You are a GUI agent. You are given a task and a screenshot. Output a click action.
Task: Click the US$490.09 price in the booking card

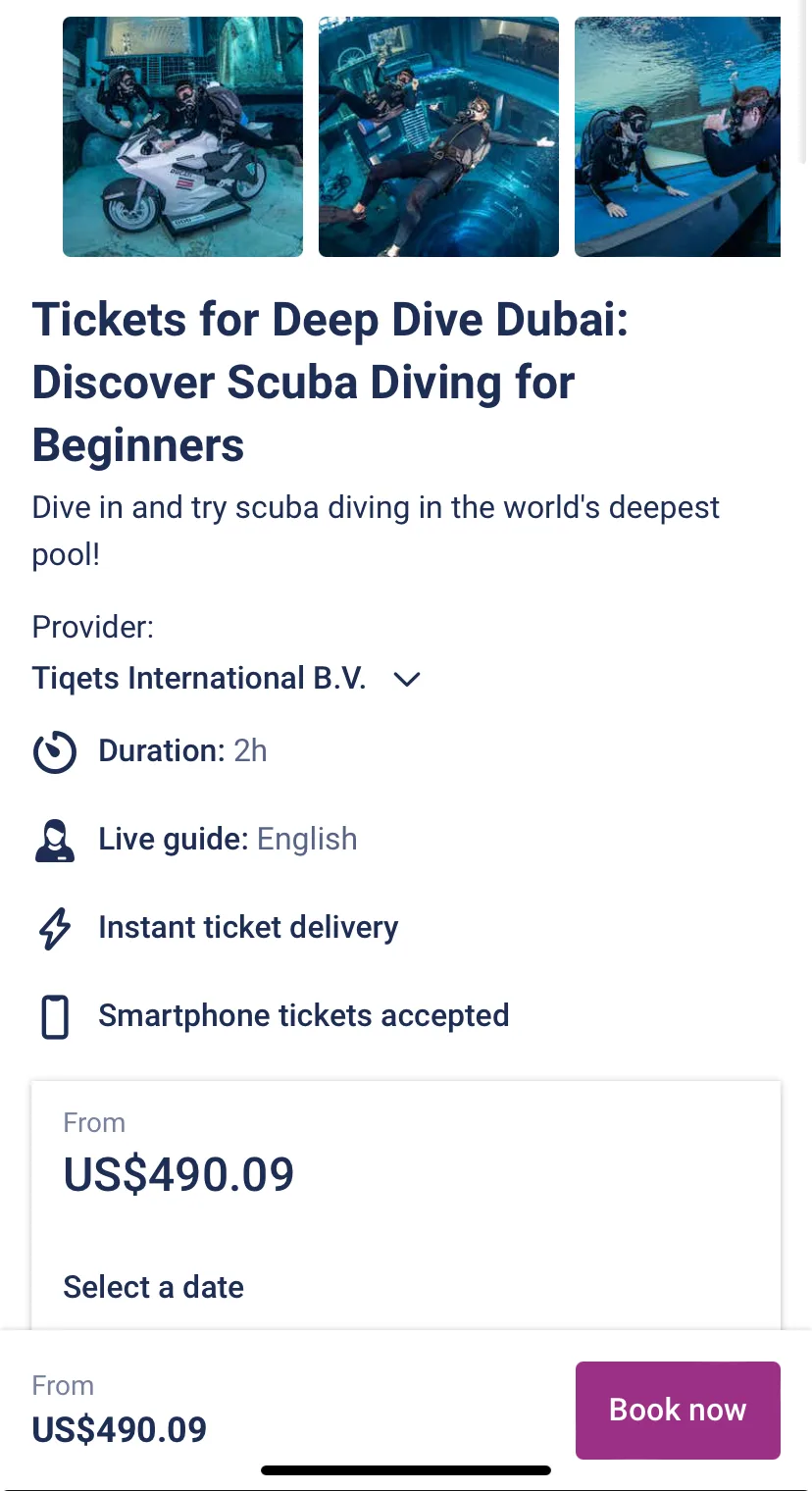(x=178, y=1174)
